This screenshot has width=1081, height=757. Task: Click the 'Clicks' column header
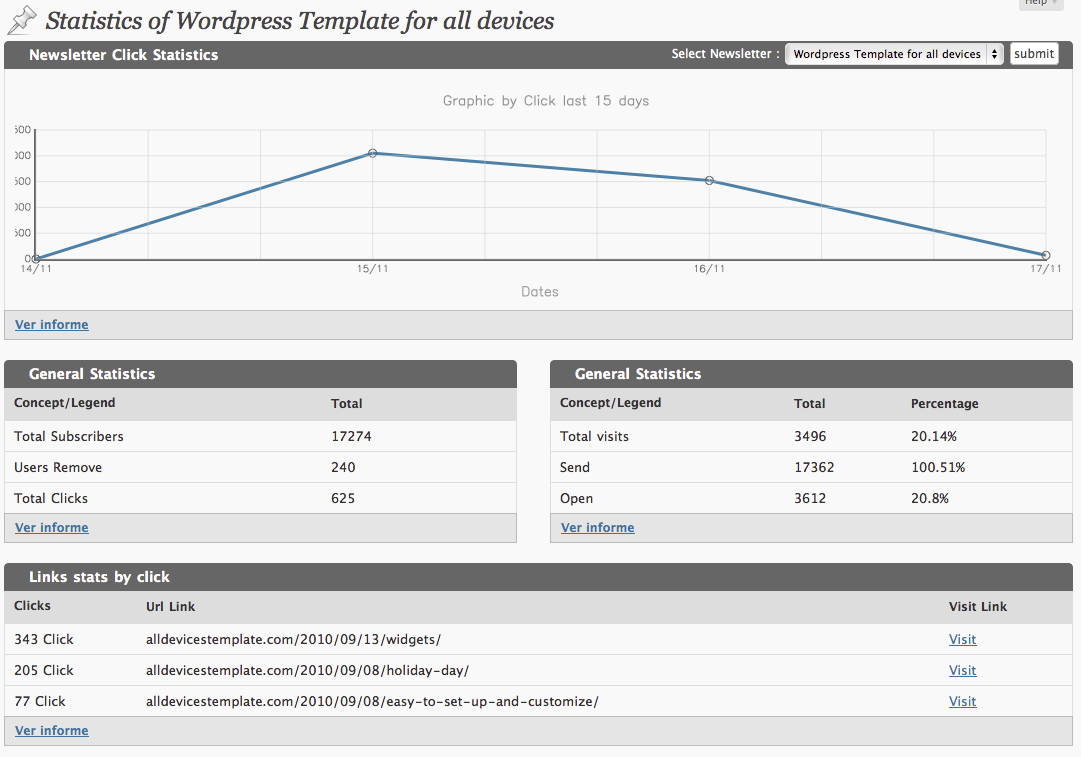pos(32,606)
